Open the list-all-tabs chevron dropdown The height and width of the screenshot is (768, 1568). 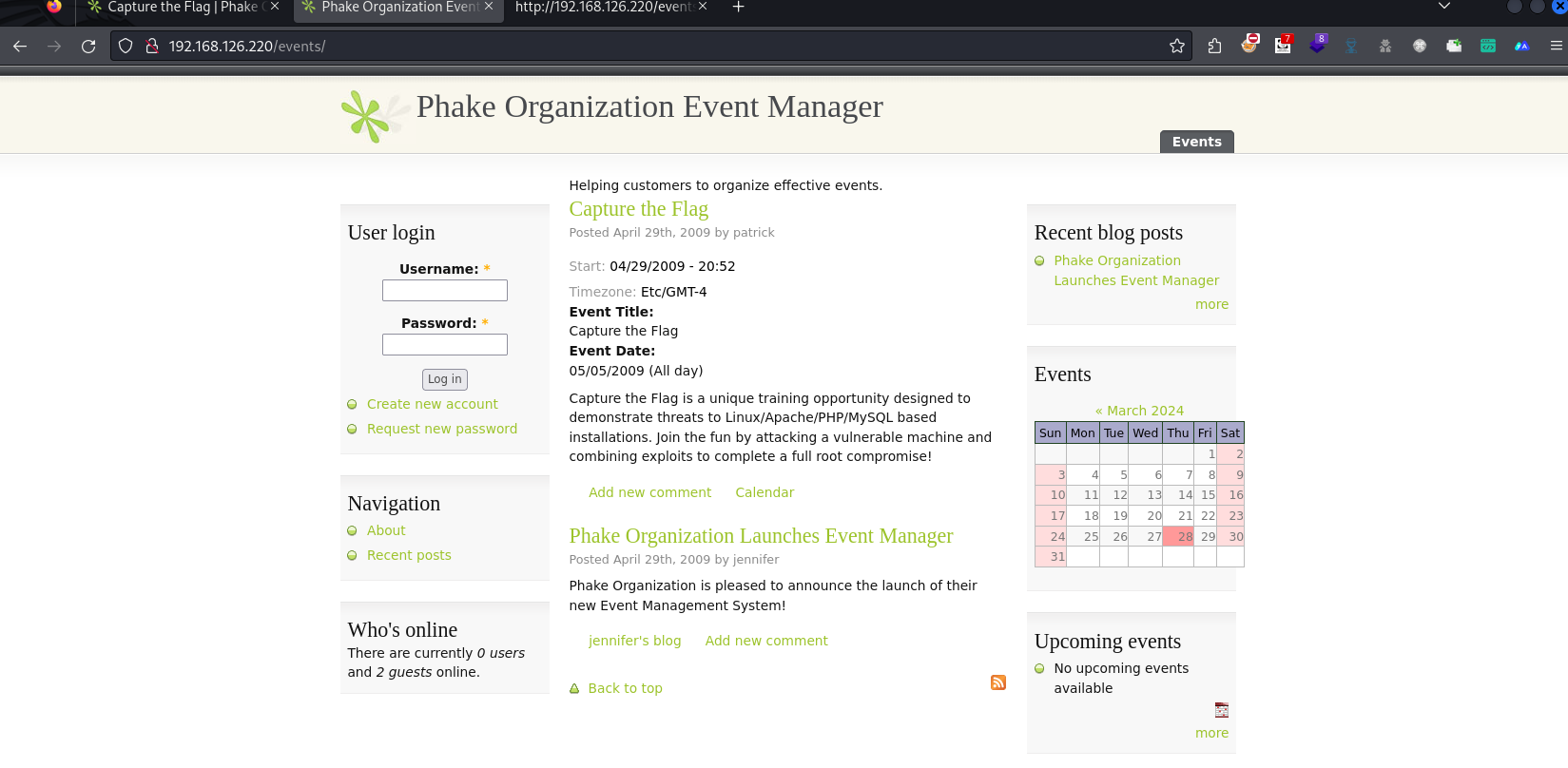[x=1444, y=7]
